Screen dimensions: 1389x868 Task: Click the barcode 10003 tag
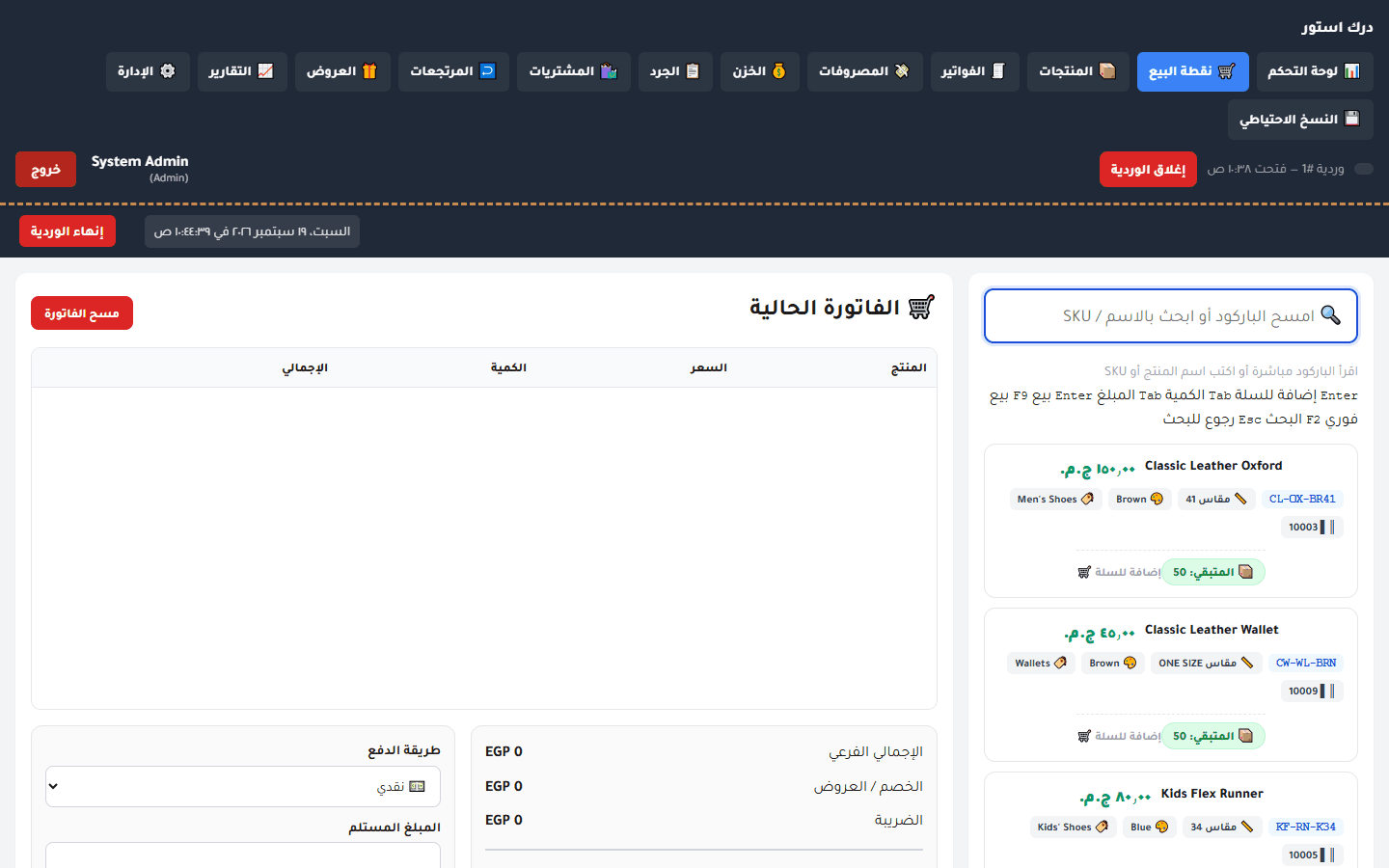point(1313,527)
